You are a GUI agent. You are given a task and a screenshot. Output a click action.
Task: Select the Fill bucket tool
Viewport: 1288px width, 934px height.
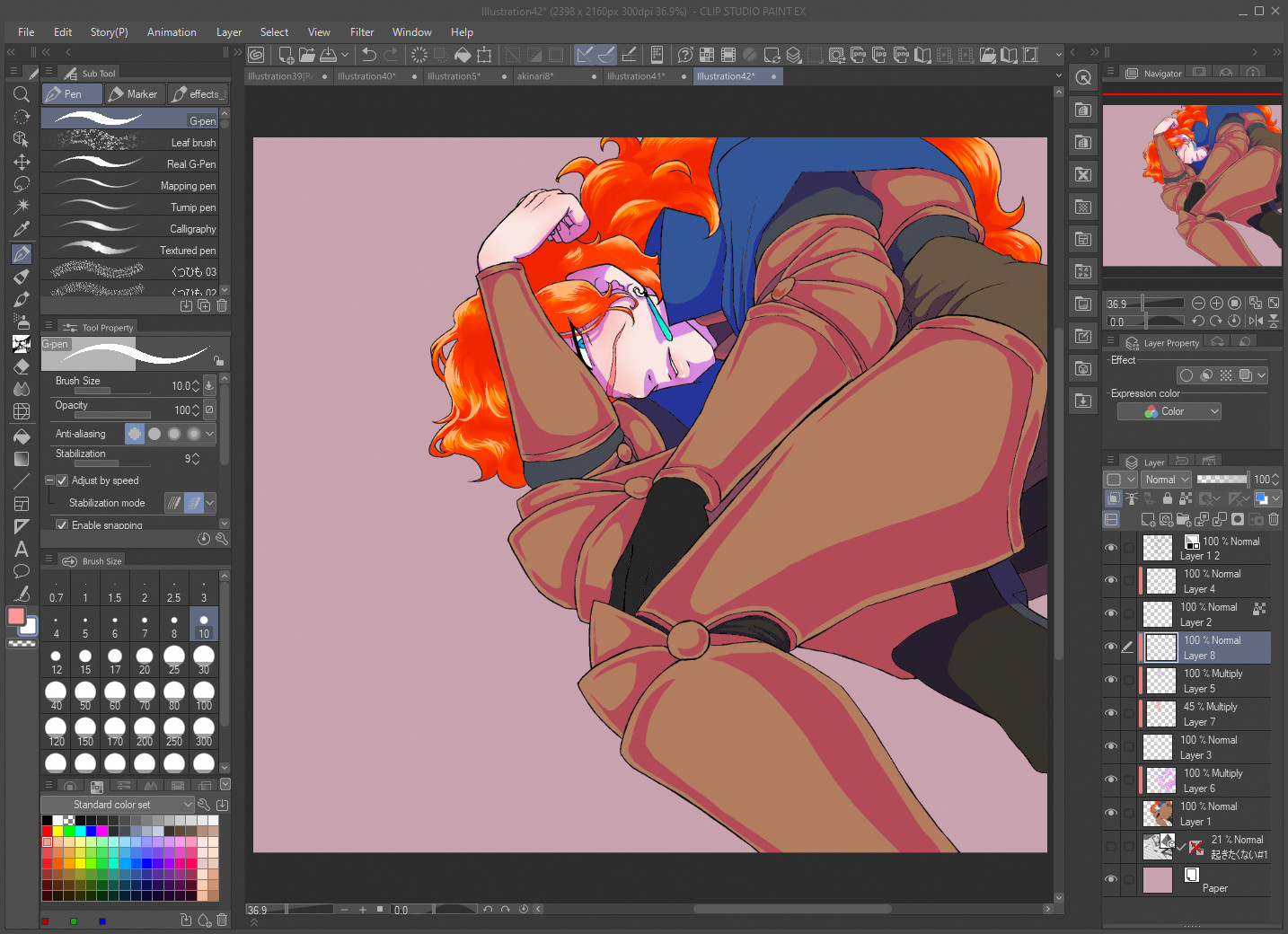pyautogui.click(x=22, y=436)
